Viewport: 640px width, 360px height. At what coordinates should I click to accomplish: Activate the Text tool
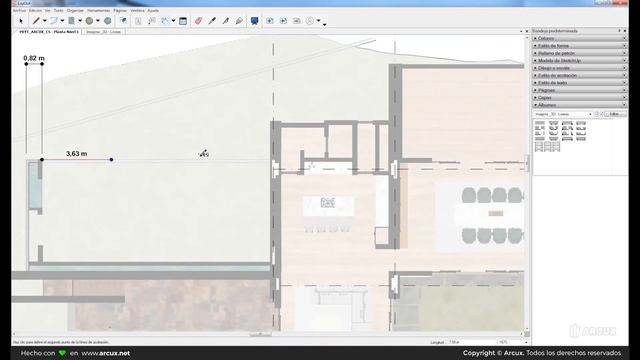pos(138,21)
